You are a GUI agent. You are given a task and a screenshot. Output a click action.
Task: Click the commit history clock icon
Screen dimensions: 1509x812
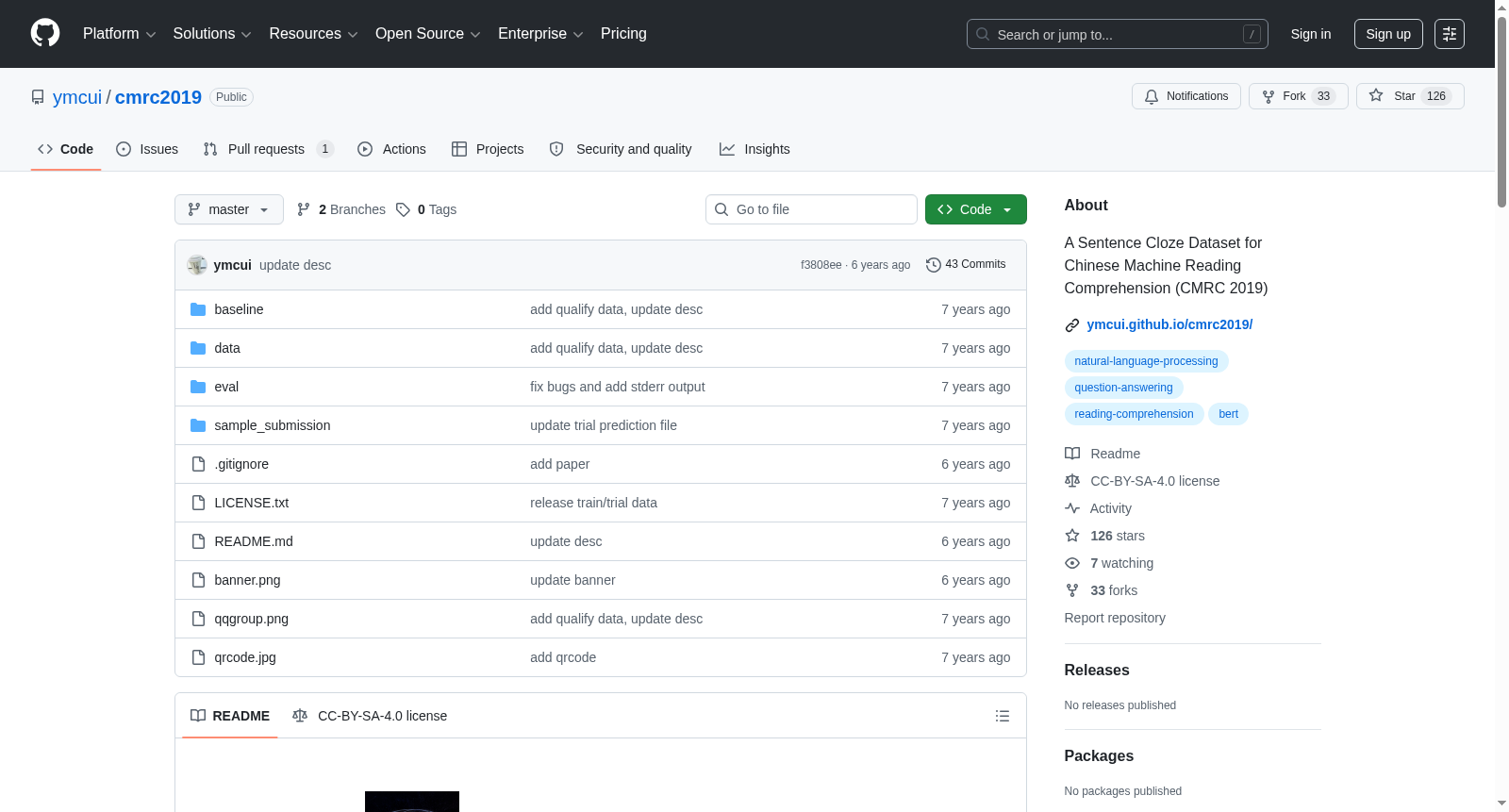pos(933,265)
